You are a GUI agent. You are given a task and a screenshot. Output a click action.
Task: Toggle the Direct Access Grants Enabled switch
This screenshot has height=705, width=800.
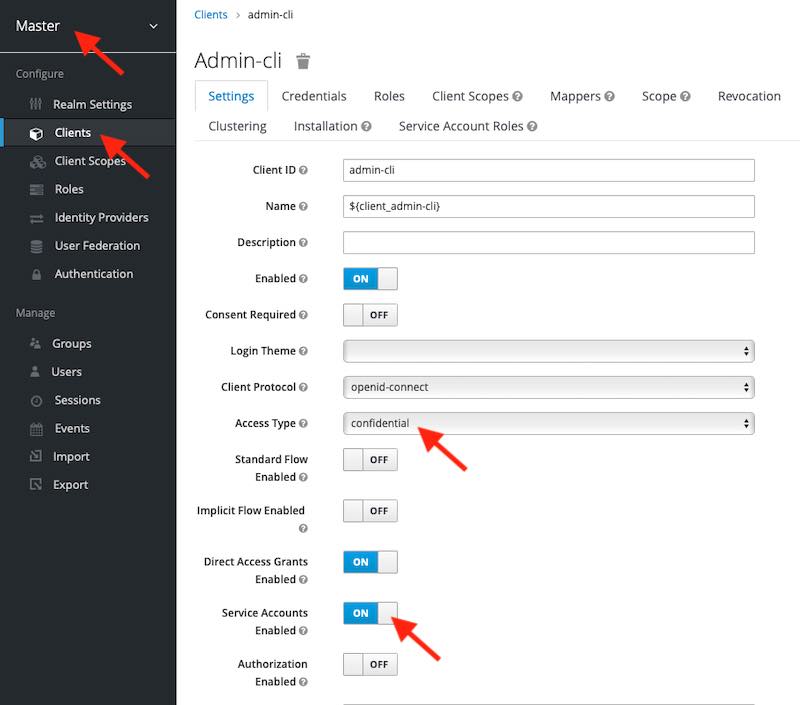point(370,562)
